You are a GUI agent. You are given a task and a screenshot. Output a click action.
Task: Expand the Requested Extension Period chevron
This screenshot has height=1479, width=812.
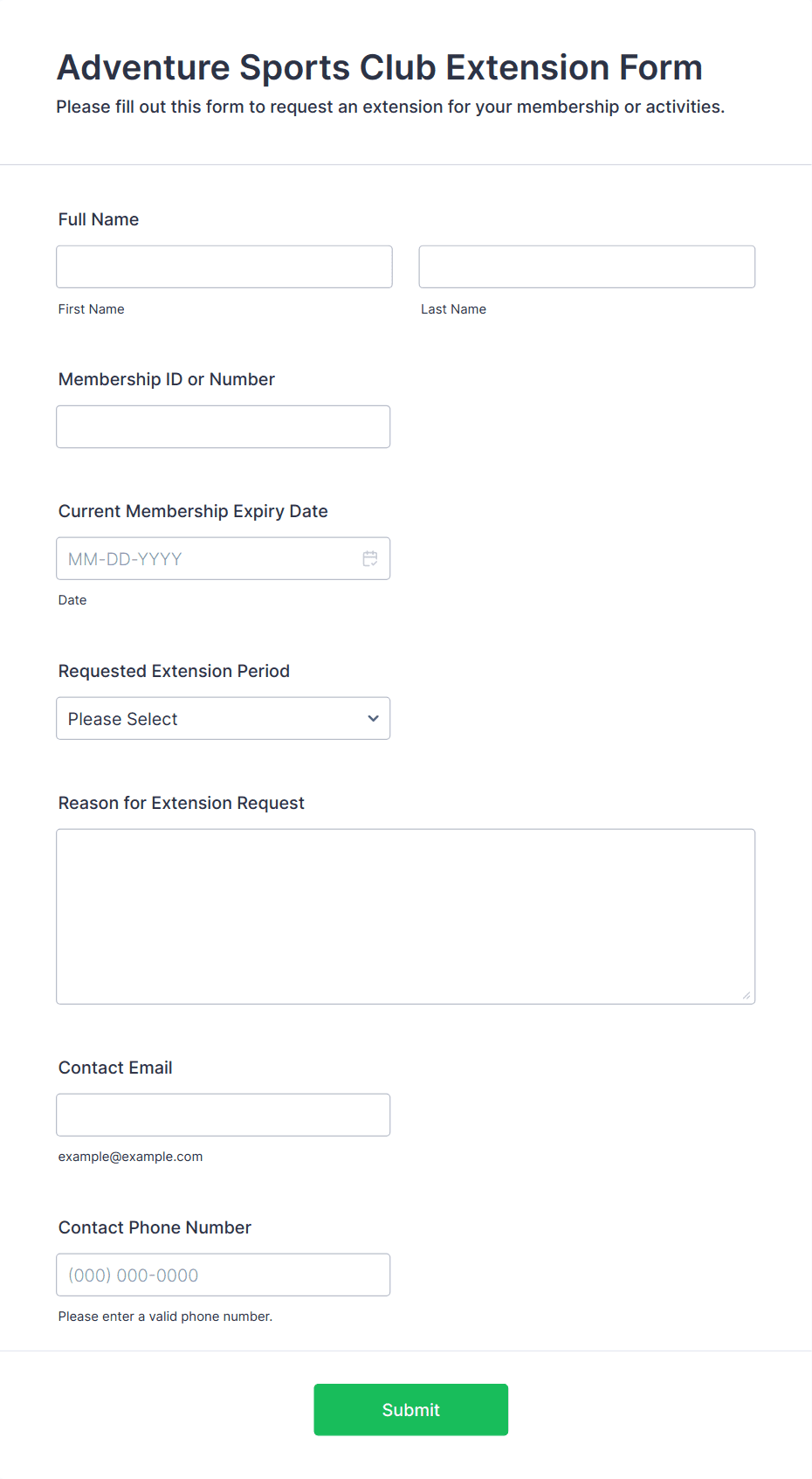click(x=374, y=718)
